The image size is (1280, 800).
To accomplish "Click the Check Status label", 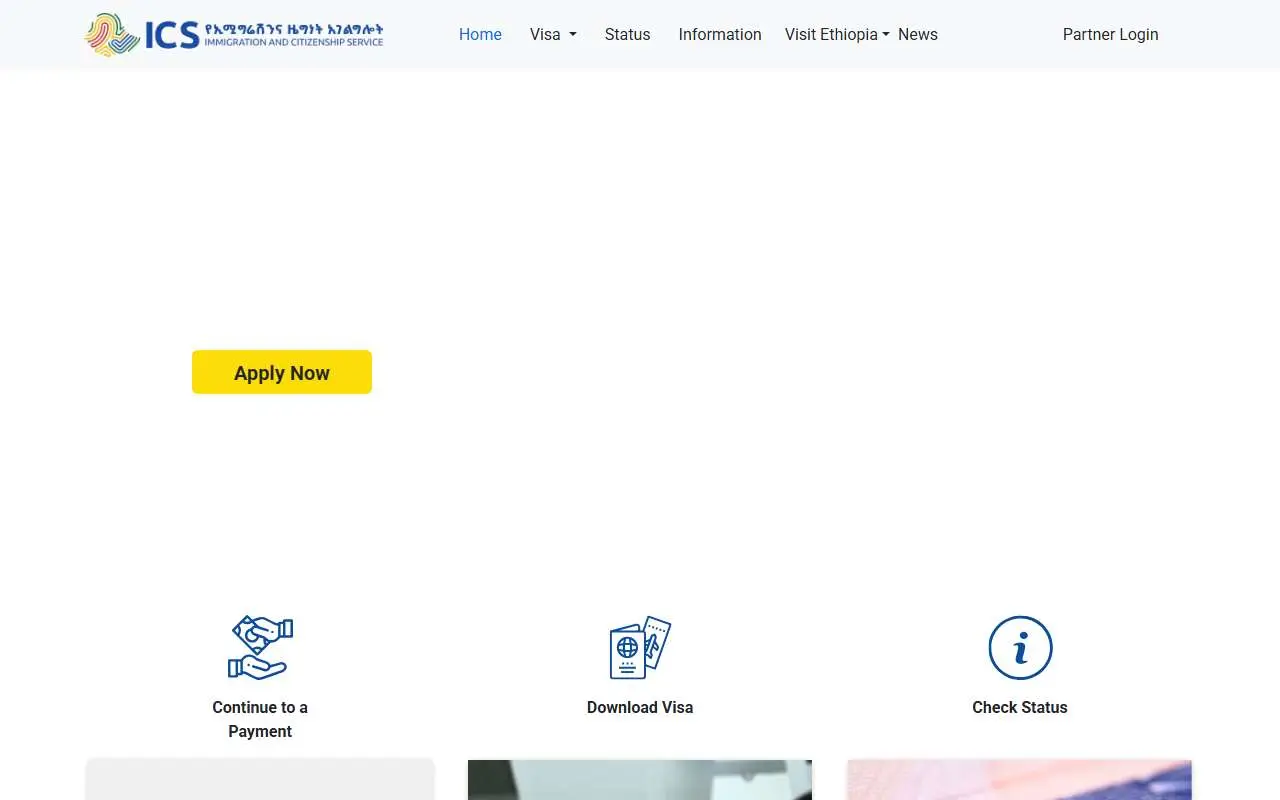I will click(1020, 707).
